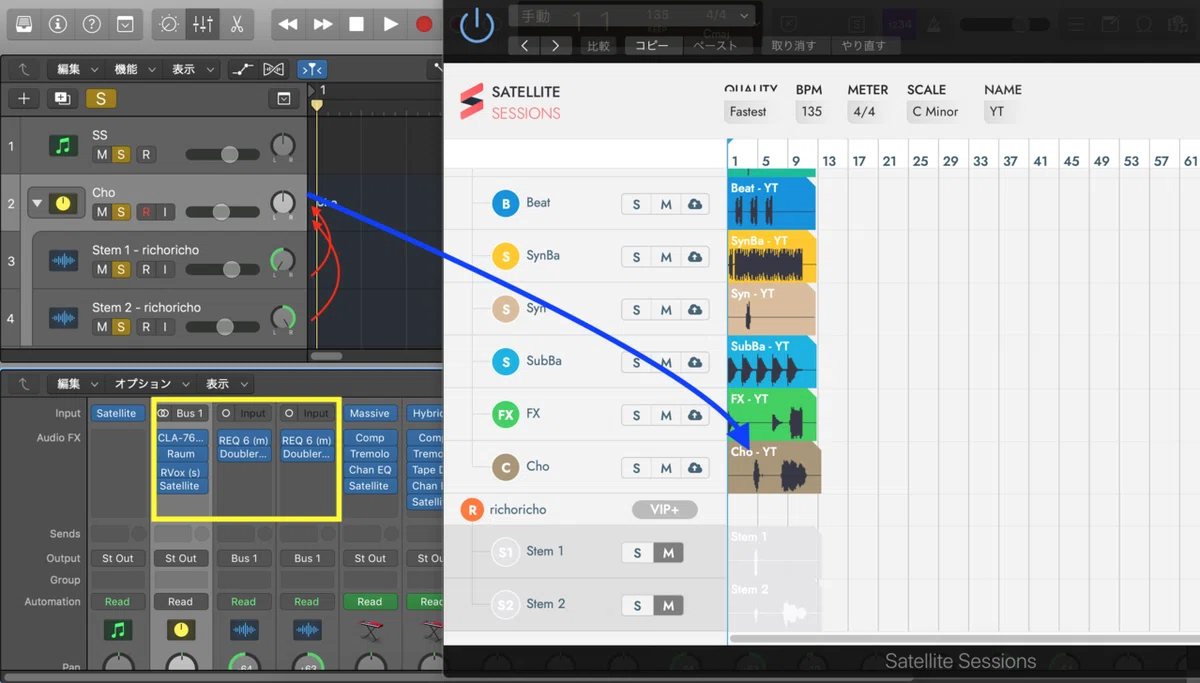
Task: Toggle input monitoring I on the Cho track
Action: (x=166, y=212)
